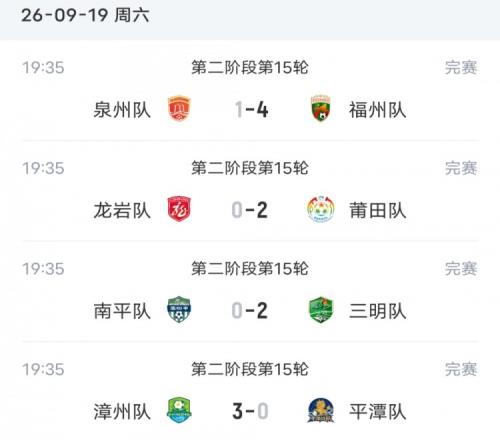Open the 泉州队 team crest icon
Image resolution: width=500 pixels, height=440 pixels.
click(179, 109)
